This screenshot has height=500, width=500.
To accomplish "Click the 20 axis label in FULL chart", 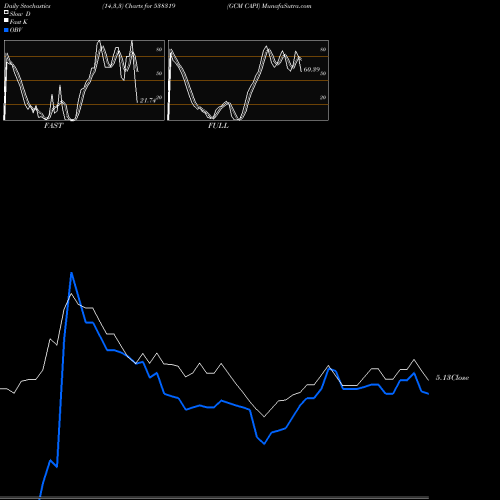I will 323,97.
